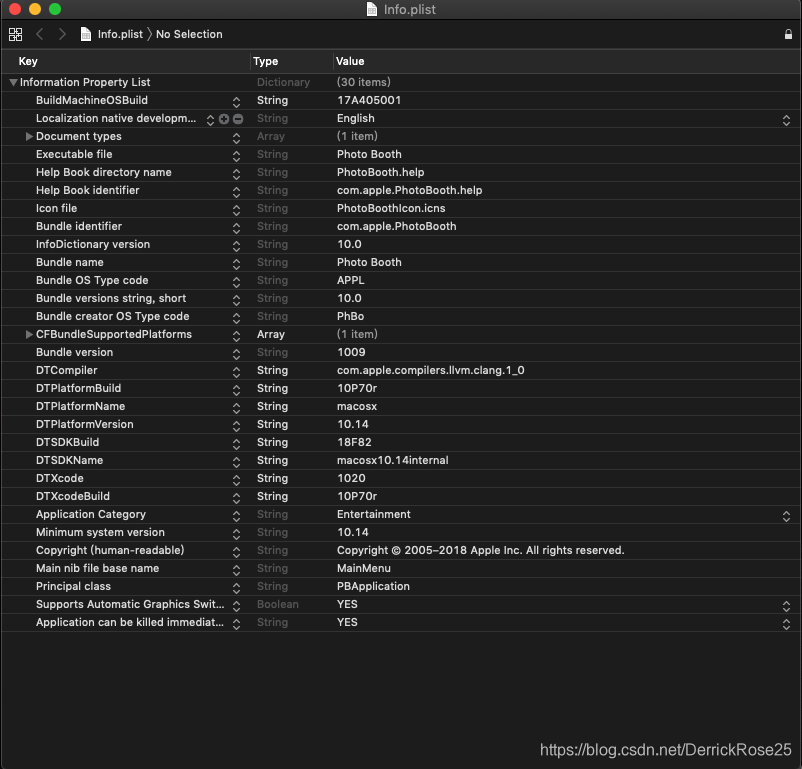Open the Entertainment category dropdown
The image size is (802, 769).
(x=786, y=516)
